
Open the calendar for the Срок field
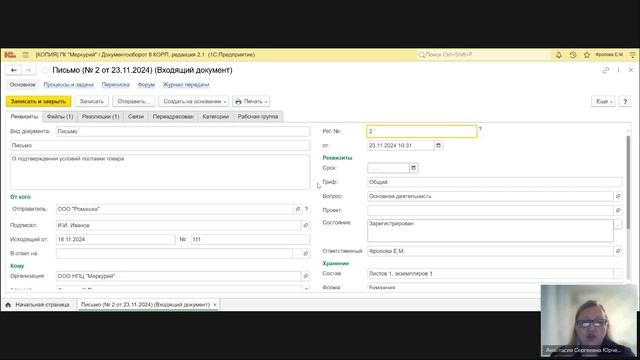coord(413,168)
